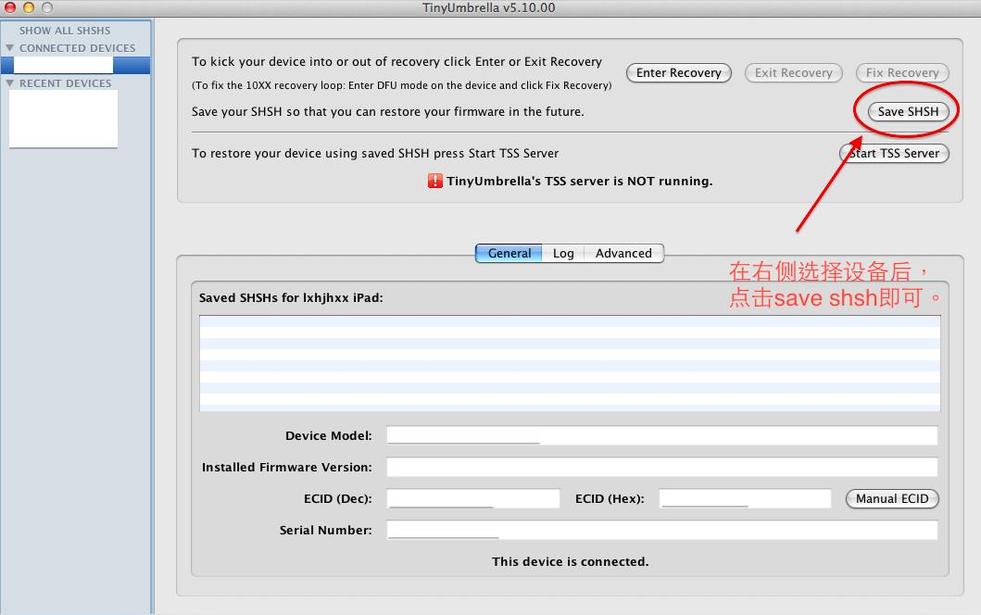The width and height of the screenshot is (981, 615).
Task: Click the red TSS server warning icon
Action: click(435, 181)
